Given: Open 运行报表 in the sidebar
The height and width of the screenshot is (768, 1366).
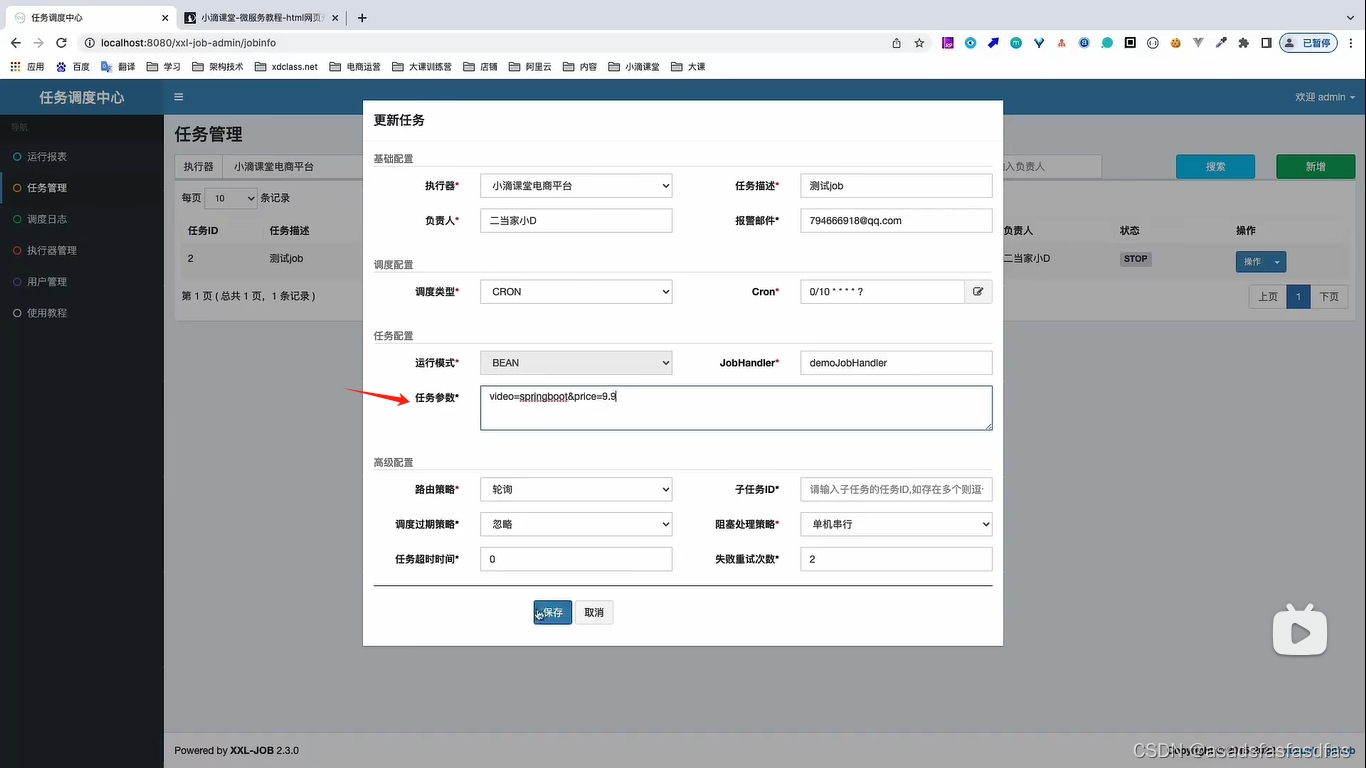Looking at the screenshot, I should 82,157.
